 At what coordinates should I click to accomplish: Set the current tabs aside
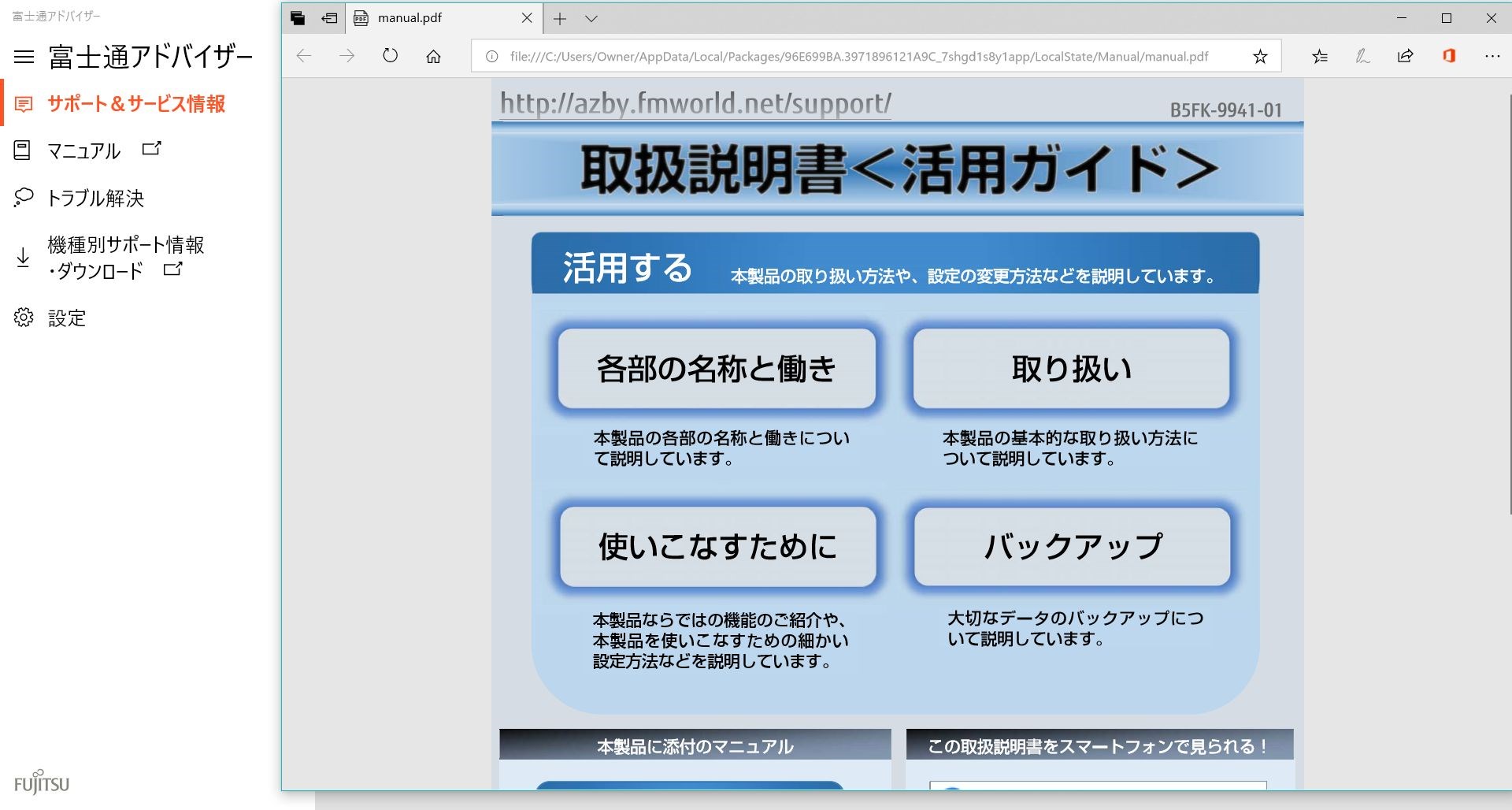pyautogui.click(x=329, y=18)
